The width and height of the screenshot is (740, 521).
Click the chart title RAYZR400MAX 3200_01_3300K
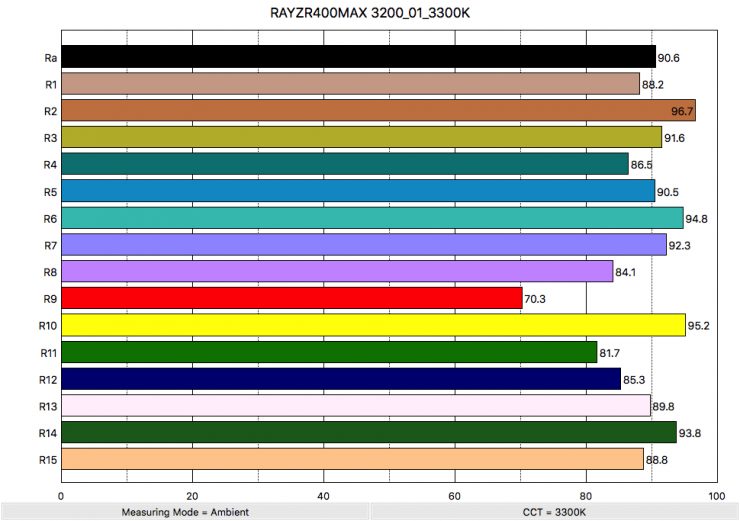[x=370, y=13]
